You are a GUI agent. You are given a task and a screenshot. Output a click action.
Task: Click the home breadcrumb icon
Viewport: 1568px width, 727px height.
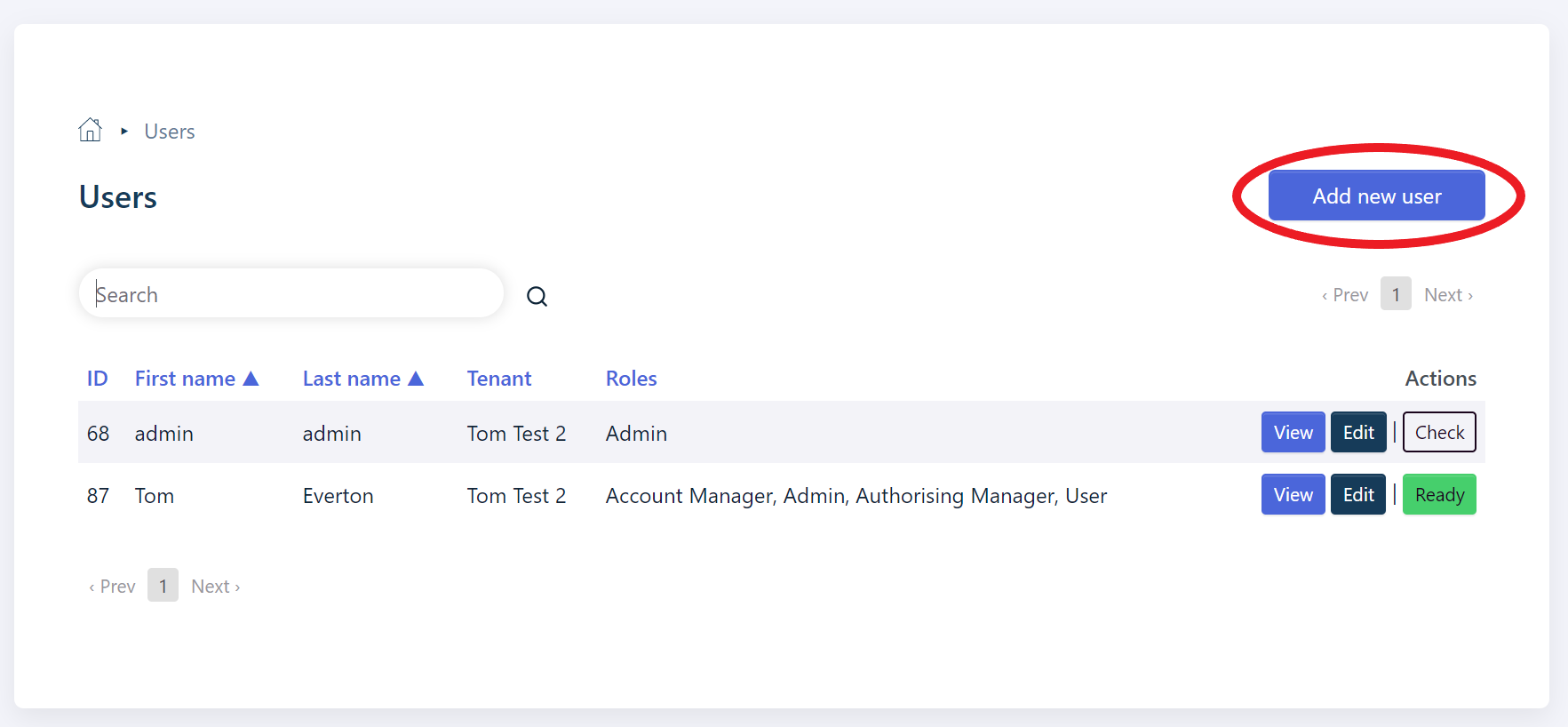[90, 131]
